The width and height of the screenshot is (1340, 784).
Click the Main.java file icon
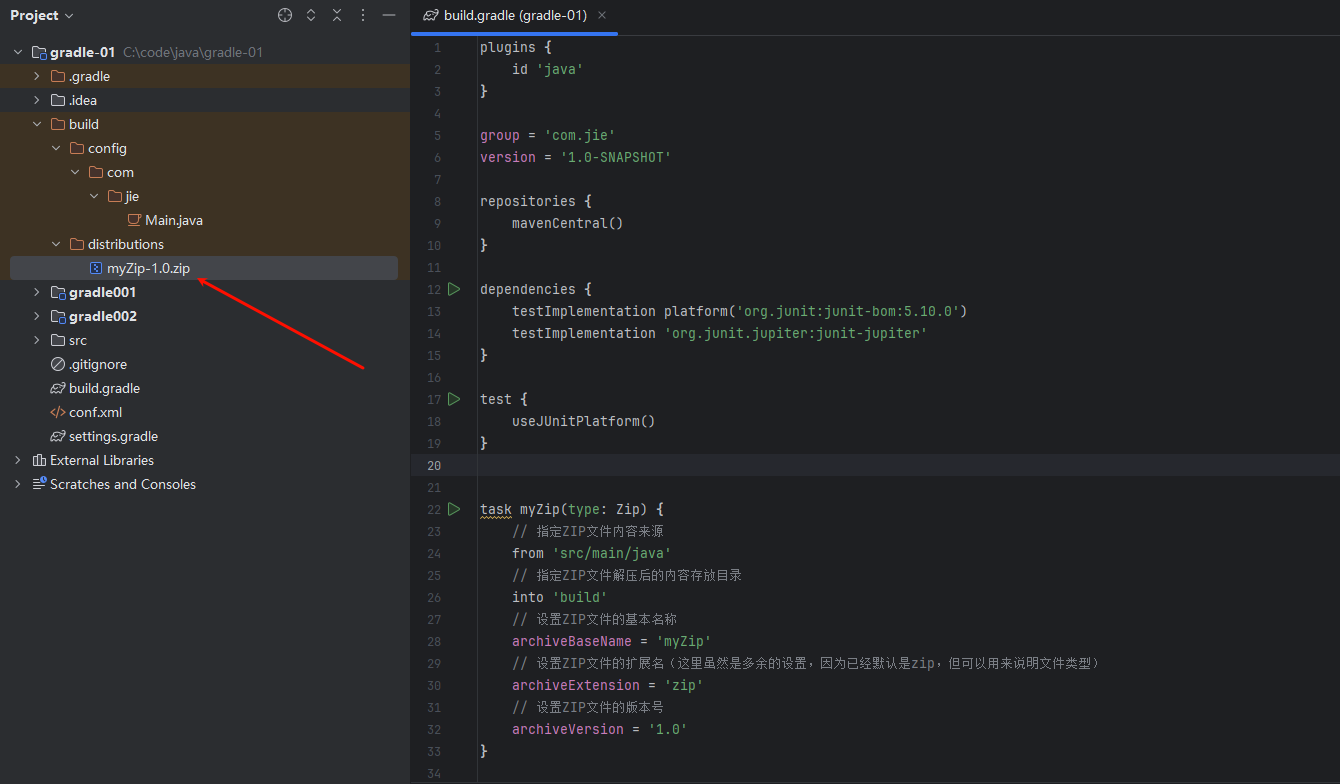(134, 220)
